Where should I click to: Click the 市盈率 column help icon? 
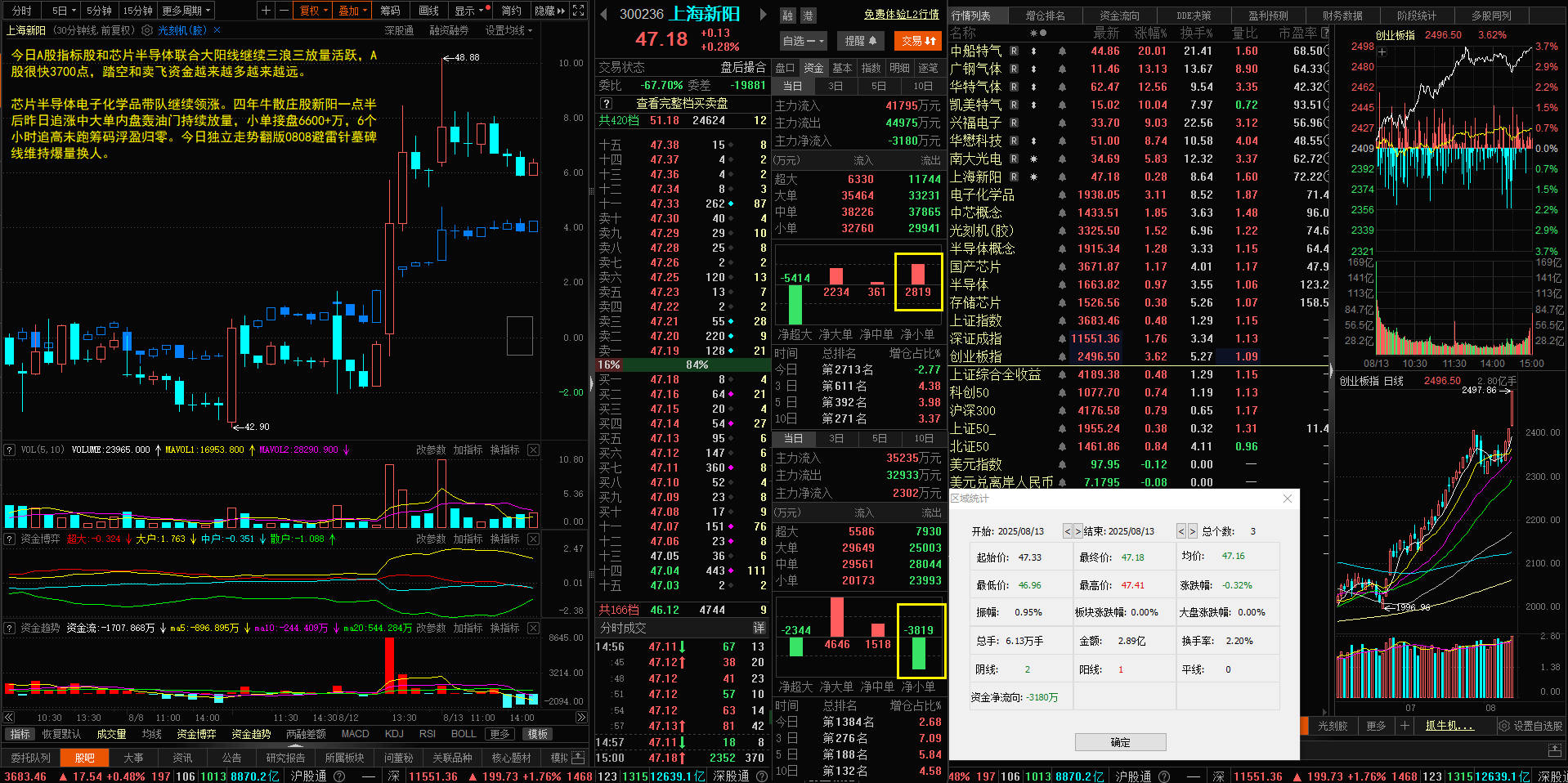pos(1325,33)
